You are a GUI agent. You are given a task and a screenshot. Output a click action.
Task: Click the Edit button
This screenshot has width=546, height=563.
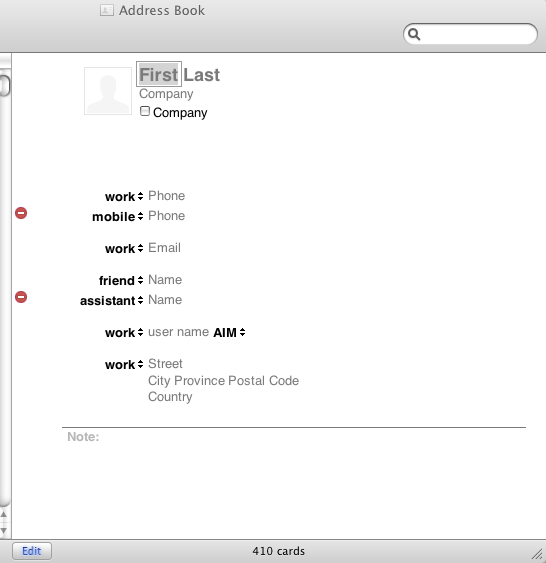click(32, 551)
